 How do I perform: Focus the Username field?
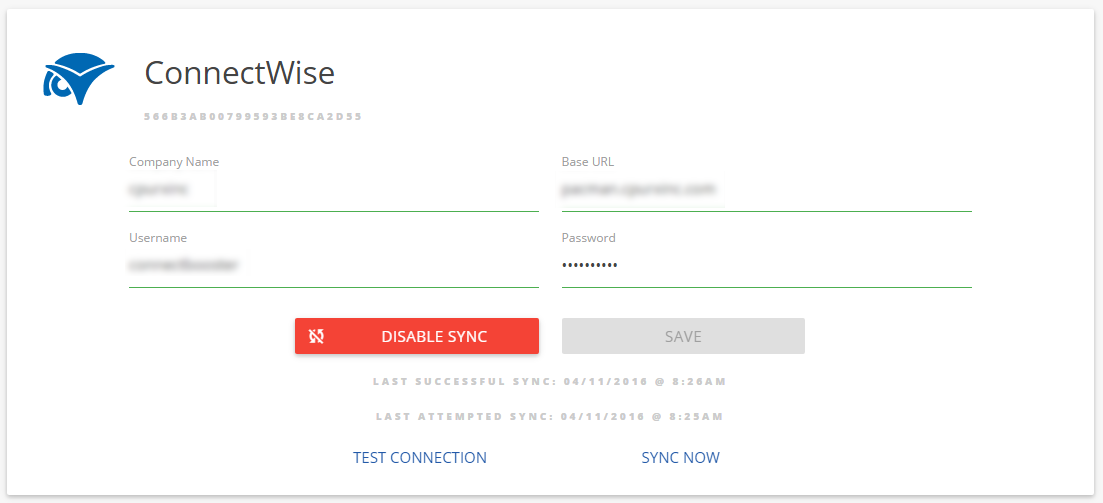pos(333,266)
